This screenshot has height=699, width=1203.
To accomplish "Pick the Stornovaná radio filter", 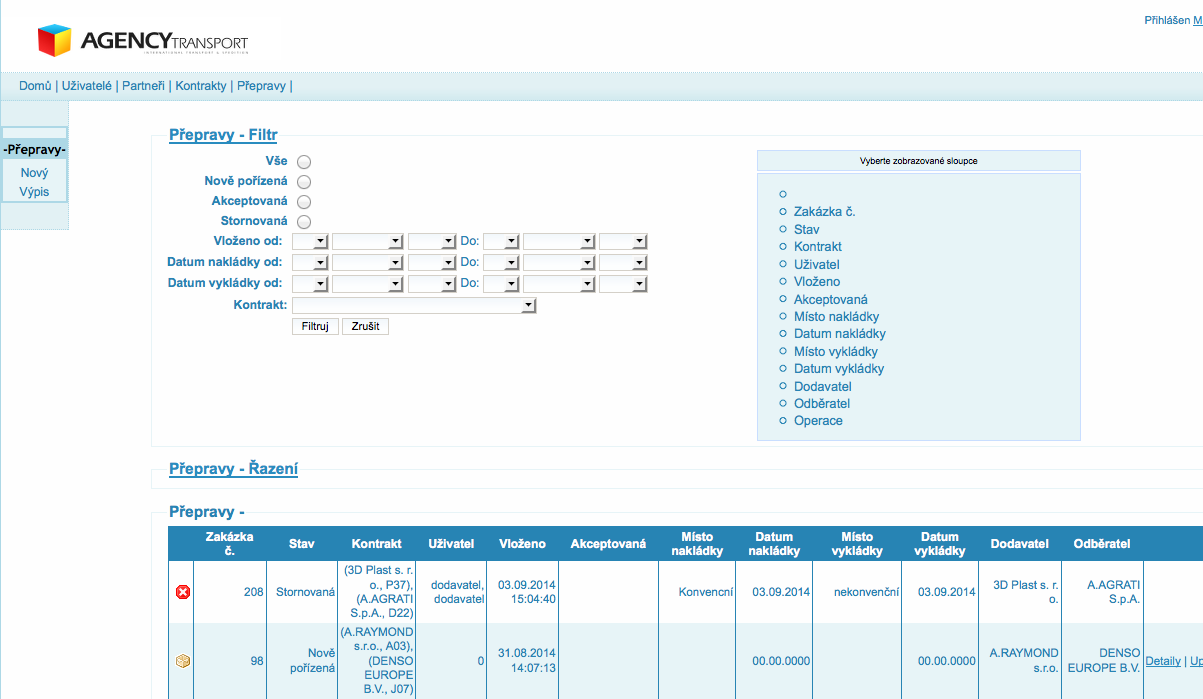I will 304,222.
